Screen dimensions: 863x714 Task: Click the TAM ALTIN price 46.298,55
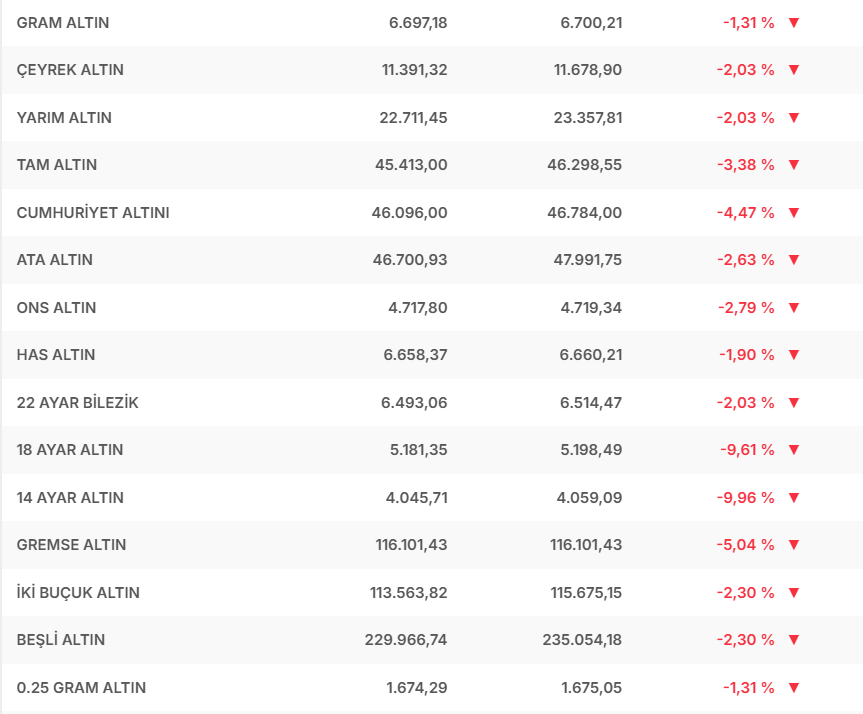coord(587,165)
